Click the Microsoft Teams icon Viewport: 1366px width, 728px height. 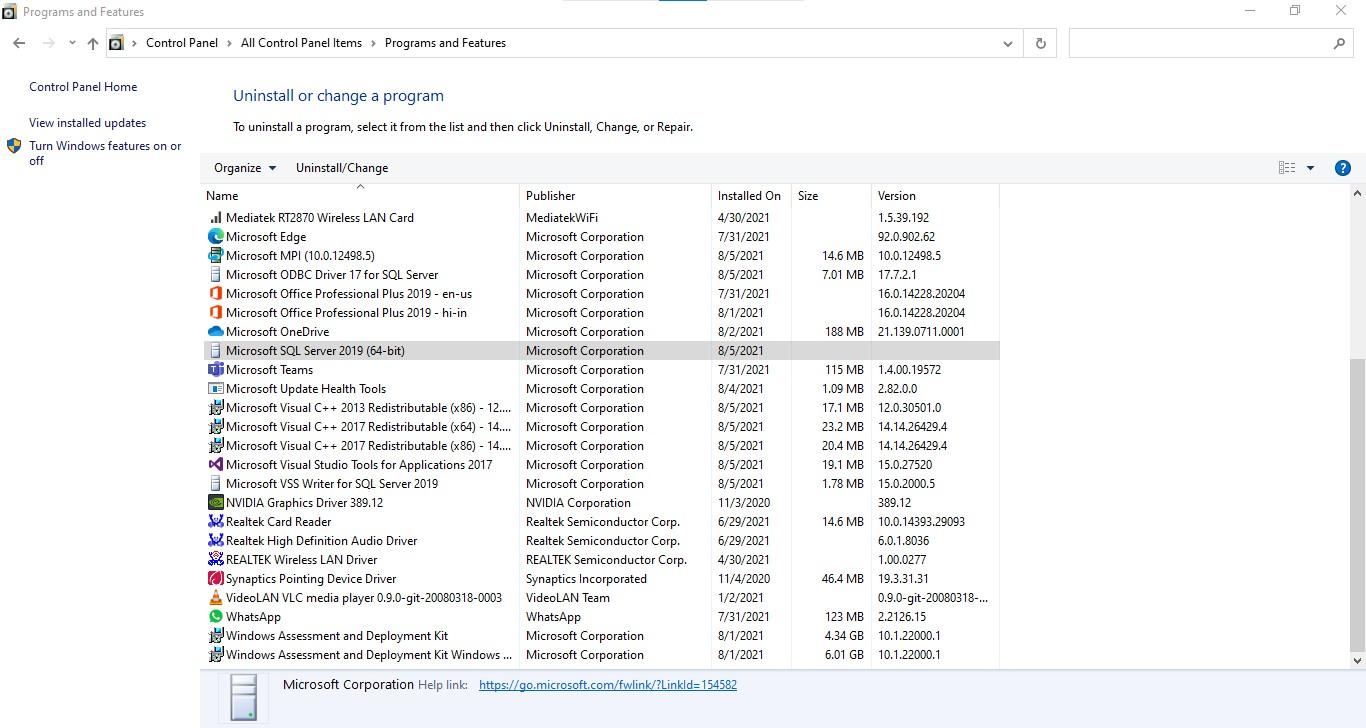coord(215,370)
